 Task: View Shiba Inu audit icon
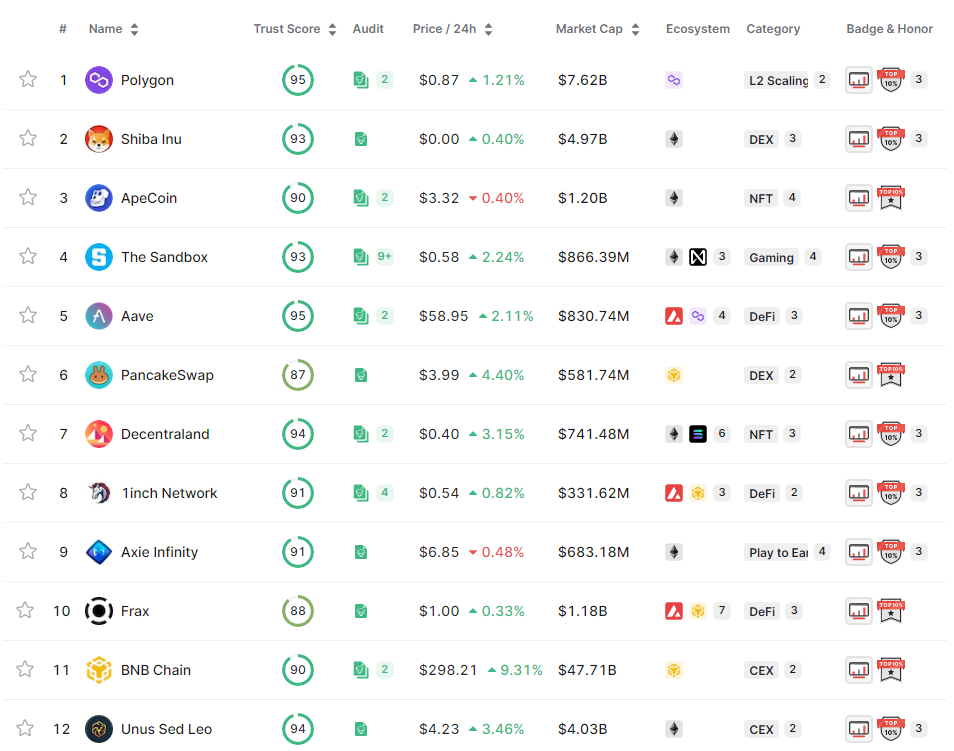(x=361, y=139)
